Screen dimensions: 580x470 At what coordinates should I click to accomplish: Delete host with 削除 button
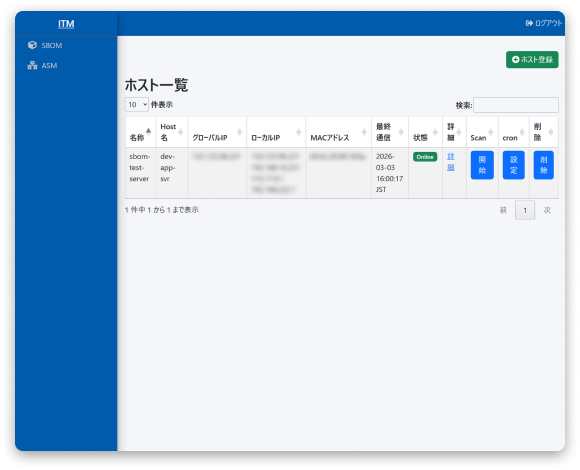543,165
